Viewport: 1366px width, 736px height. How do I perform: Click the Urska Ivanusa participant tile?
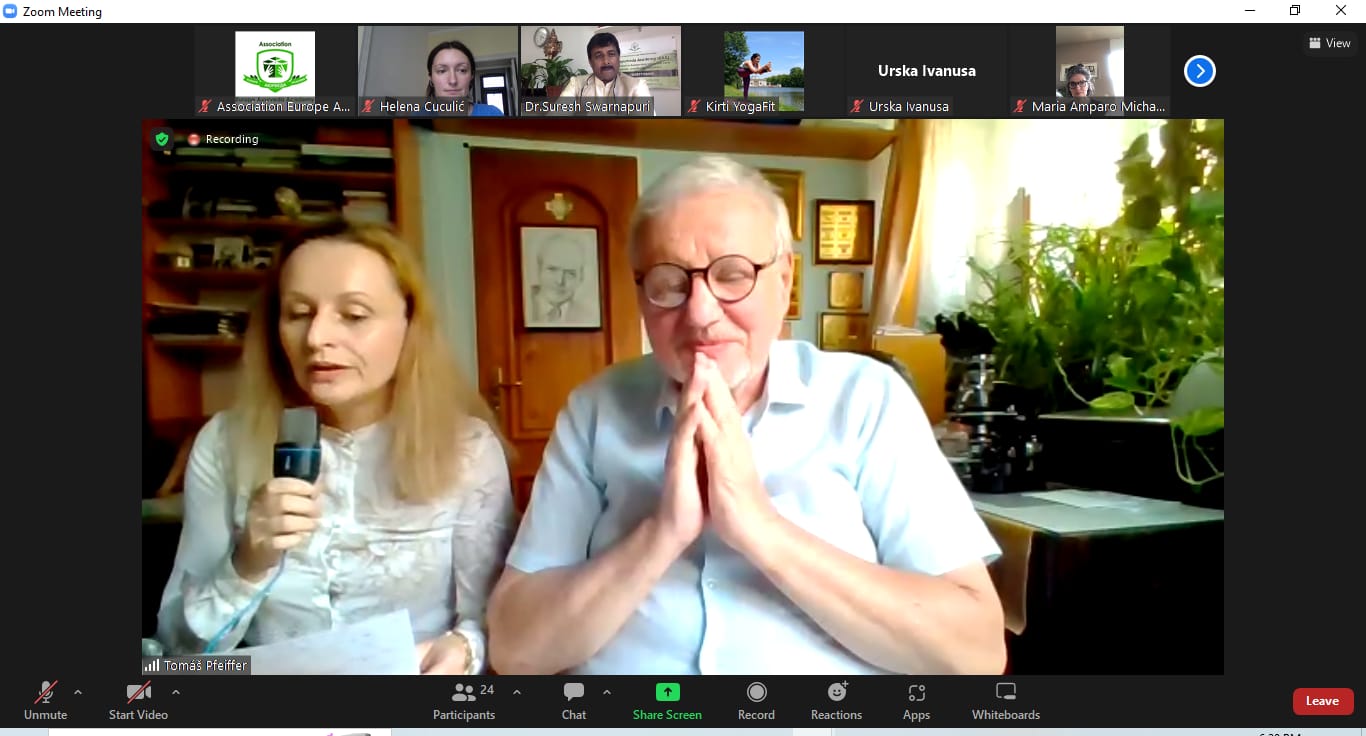click(926, 71)
